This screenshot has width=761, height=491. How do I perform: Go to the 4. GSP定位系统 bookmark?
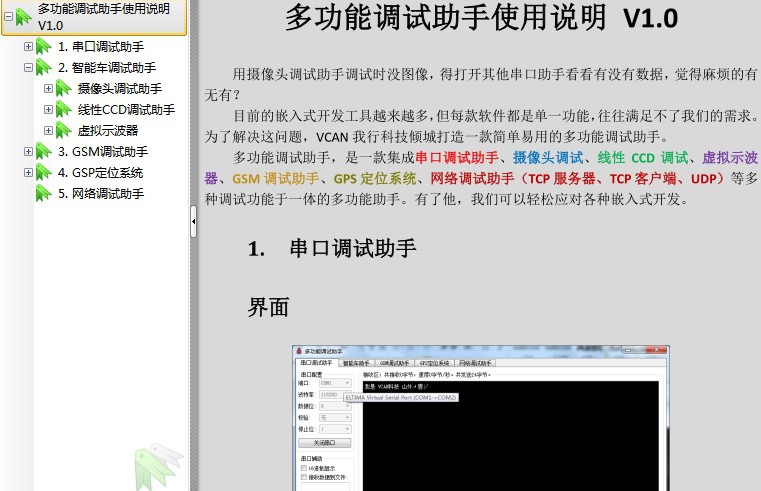100,172
